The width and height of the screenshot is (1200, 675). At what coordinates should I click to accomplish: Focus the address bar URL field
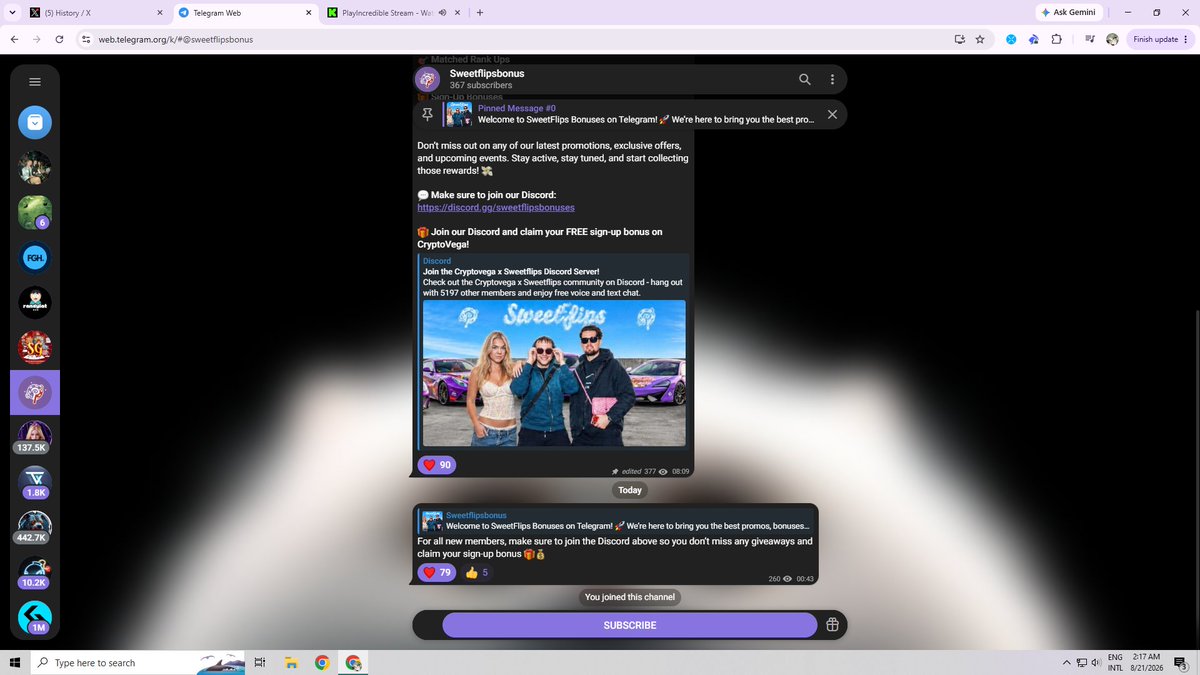(520, 39)
